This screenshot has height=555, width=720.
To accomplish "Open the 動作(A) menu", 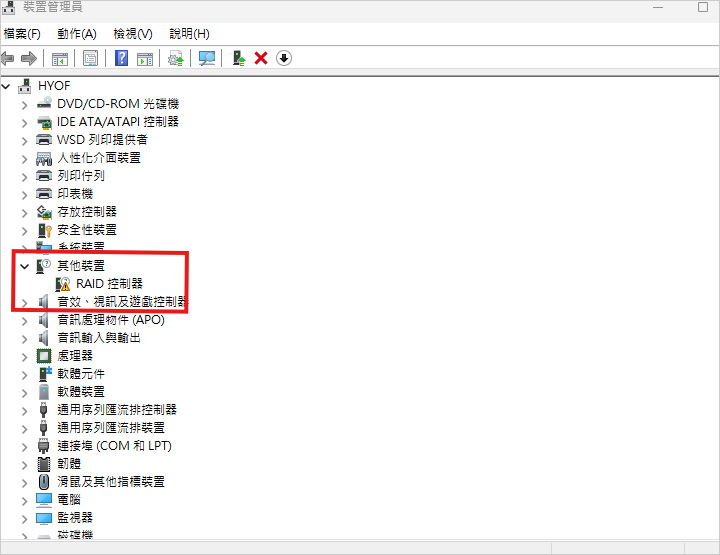I will click(77, 34).
